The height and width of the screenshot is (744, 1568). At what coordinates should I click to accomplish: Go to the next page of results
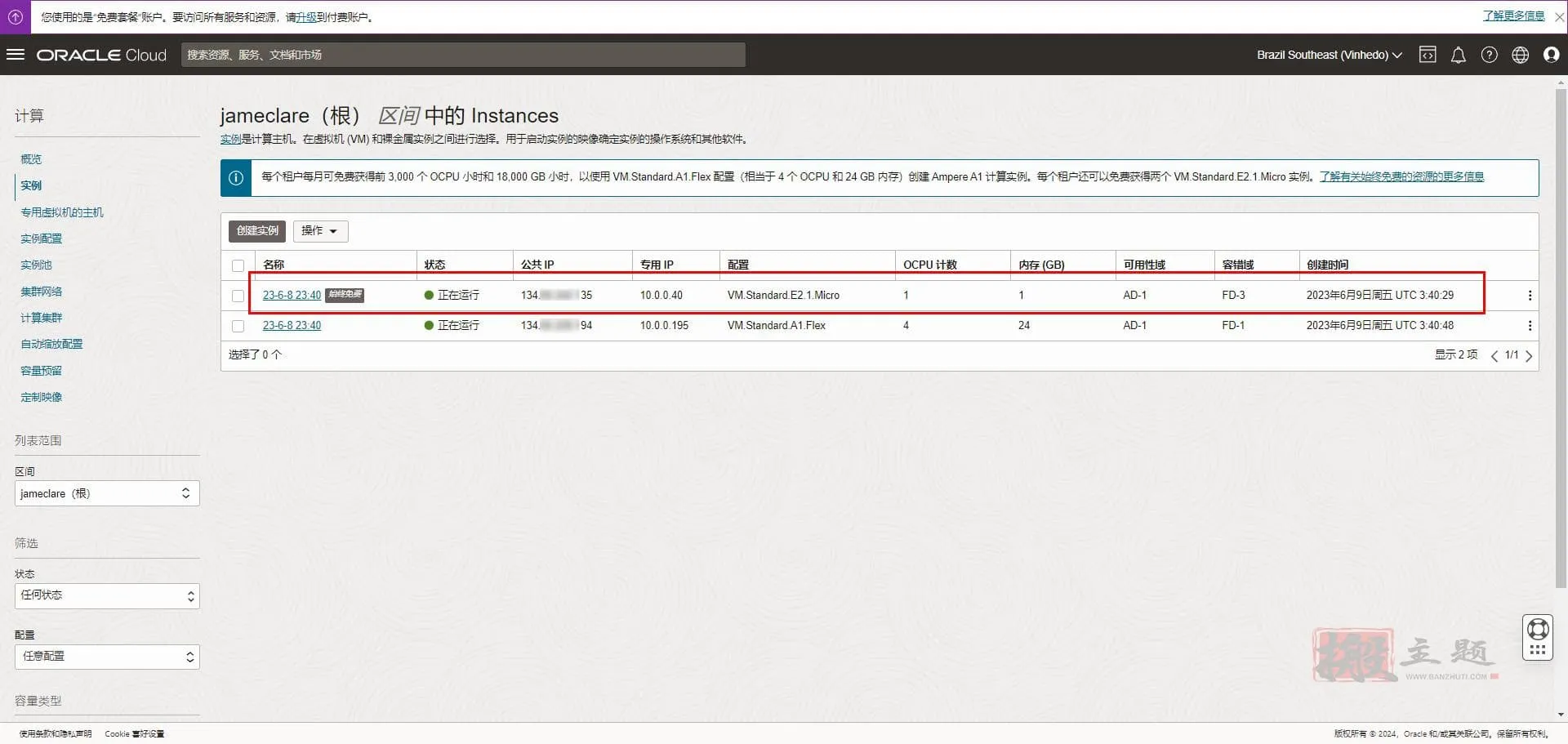(x=1529, y=355)
